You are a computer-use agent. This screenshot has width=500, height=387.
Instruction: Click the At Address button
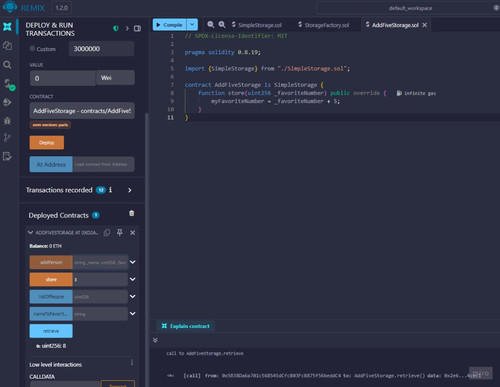point(51,164)
